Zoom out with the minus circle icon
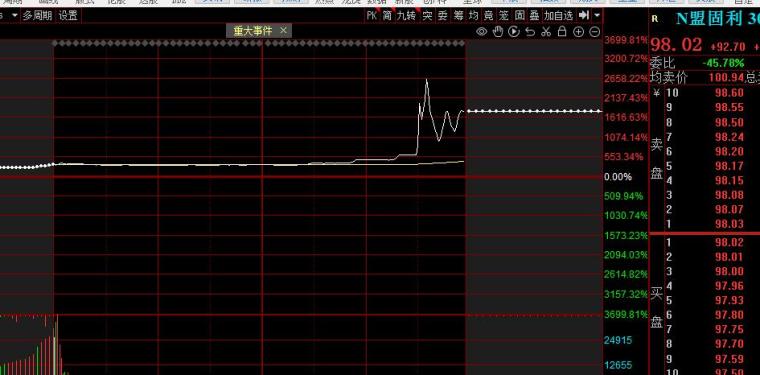This screenshot has width=760, height=375. pos(594,32)
